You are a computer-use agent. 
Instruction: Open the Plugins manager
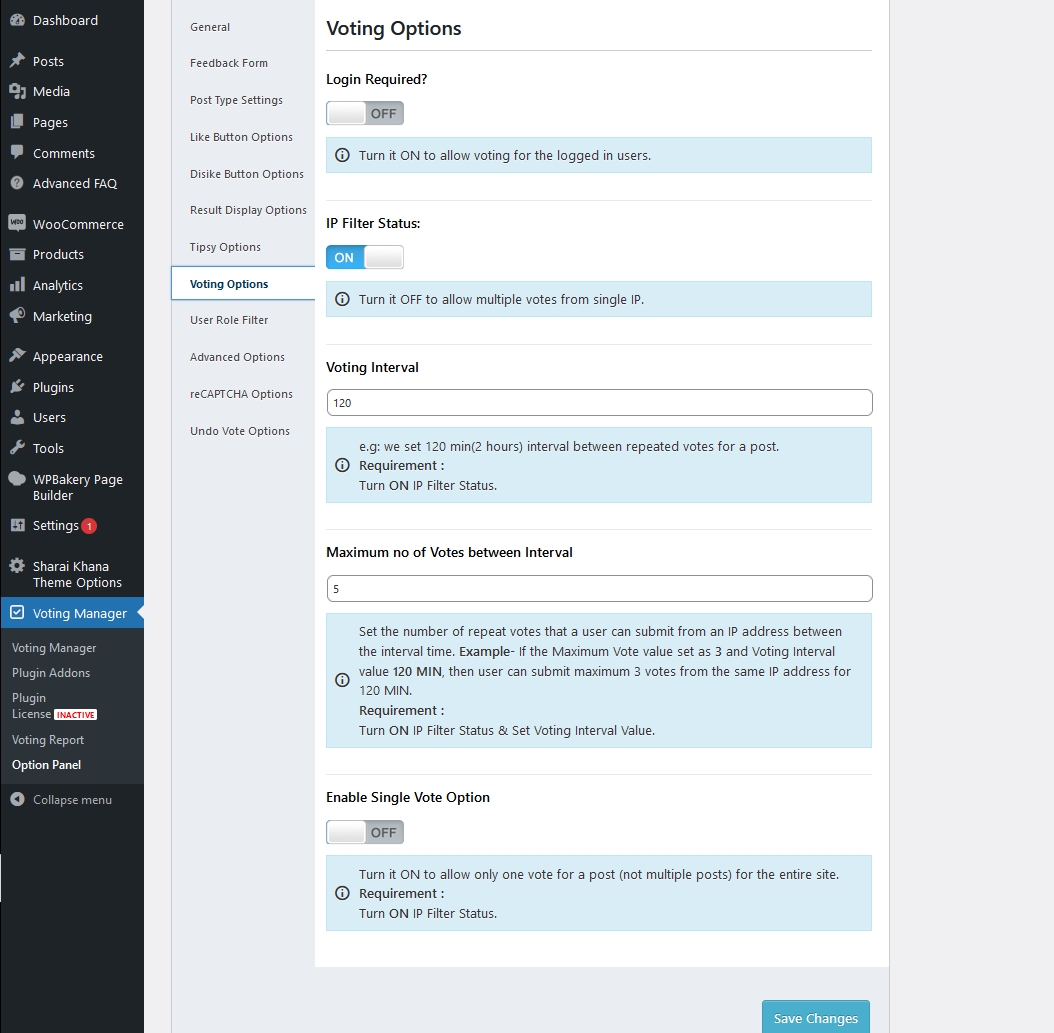[55, 387]
